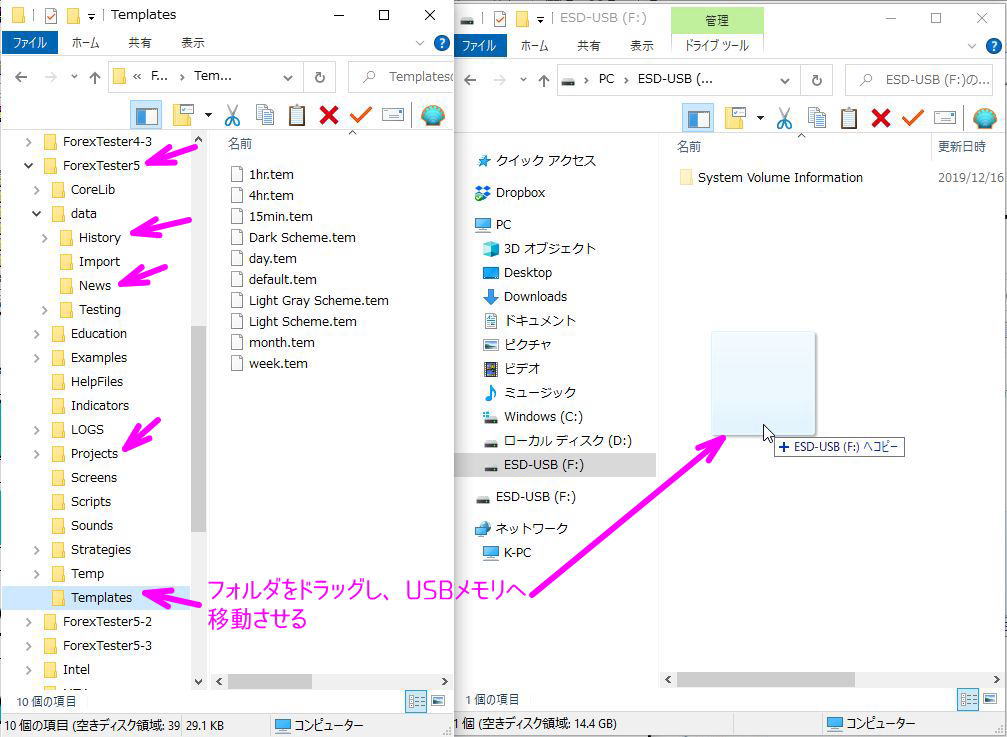Switch to the 共有 tab in left window
This screenshot has height=737, width=1007.
[140, 42]
